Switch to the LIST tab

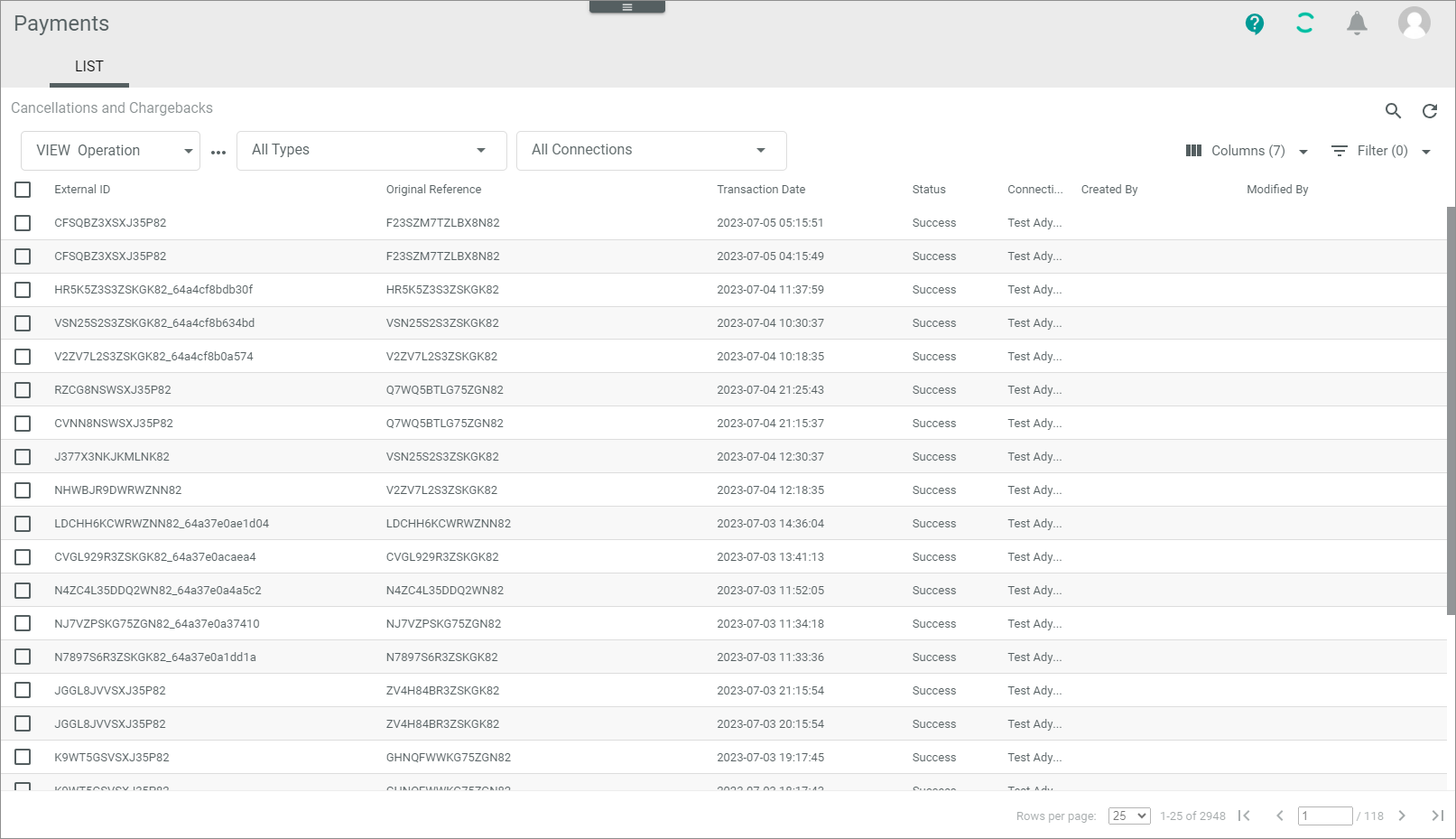click(x=88, y=66)
